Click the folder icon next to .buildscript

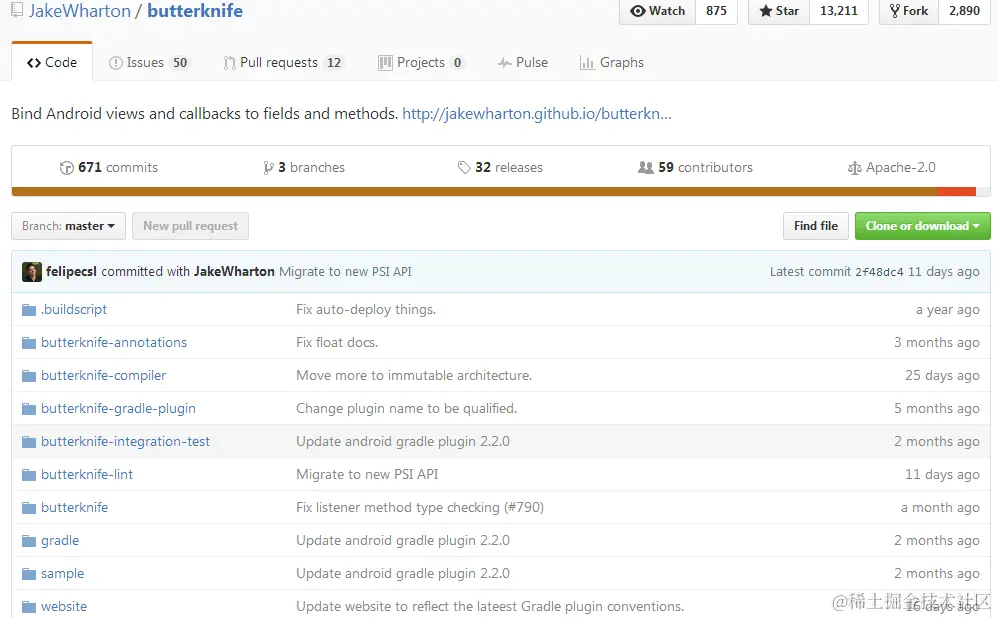click(29, 310)
